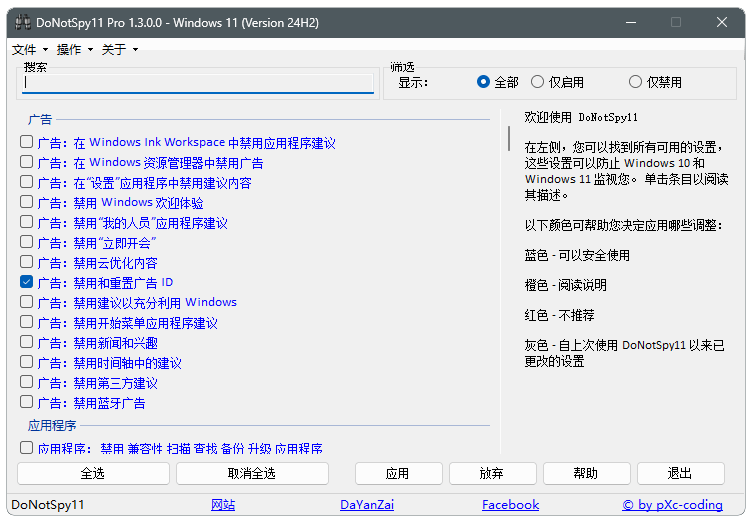Open the 文件 menu

tap(28, 49)
